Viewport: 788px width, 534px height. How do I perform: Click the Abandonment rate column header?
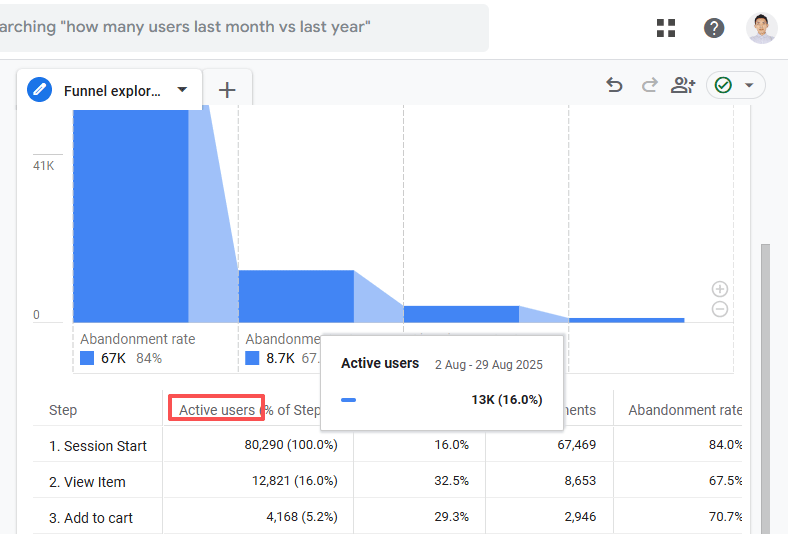[684, 410]
